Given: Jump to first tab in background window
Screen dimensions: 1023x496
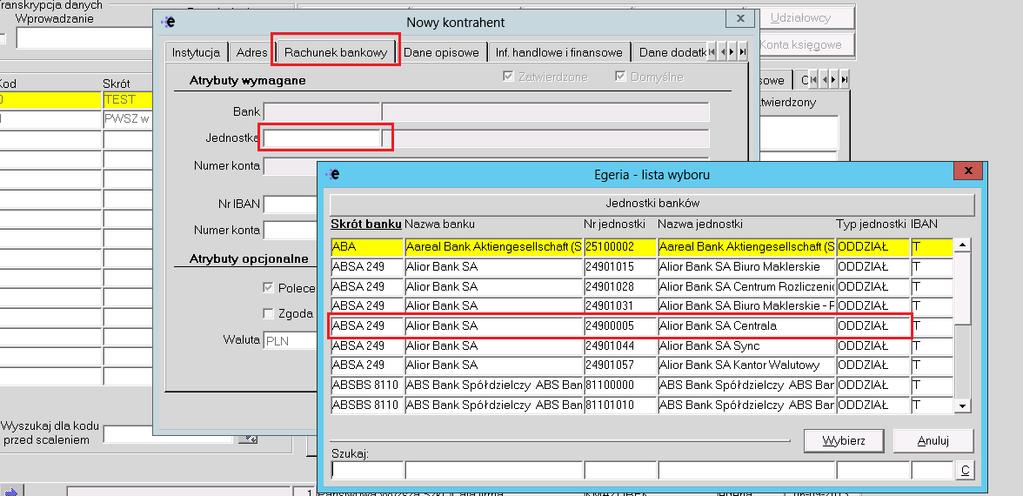Looking at the screenshot, I should [x=814, y=80].
